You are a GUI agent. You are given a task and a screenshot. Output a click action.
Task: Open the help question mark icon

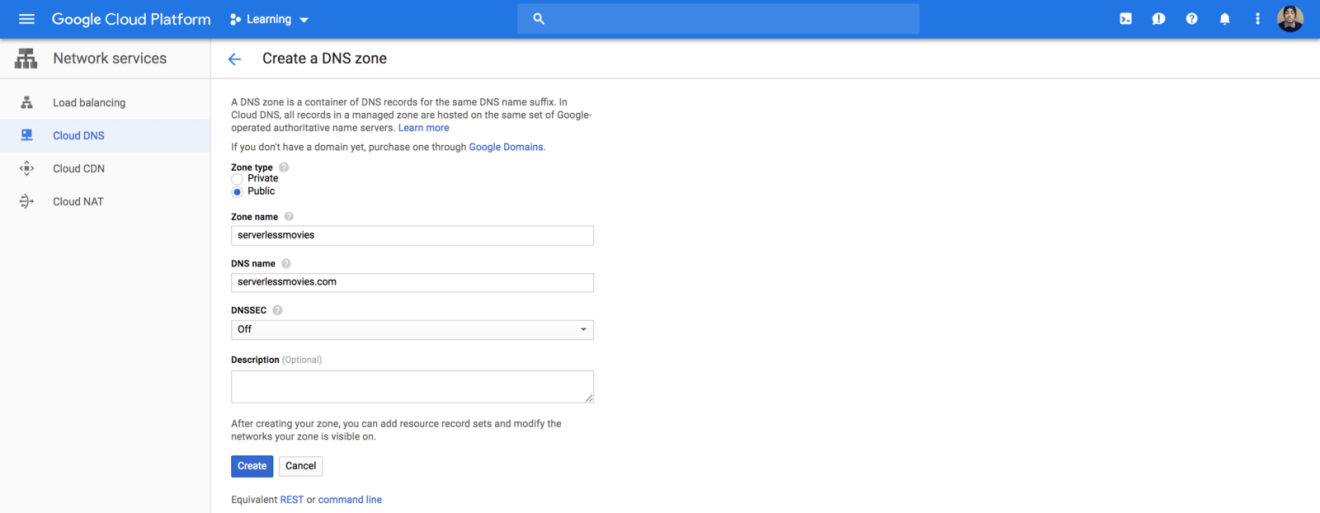click(x=1191, y=19)
